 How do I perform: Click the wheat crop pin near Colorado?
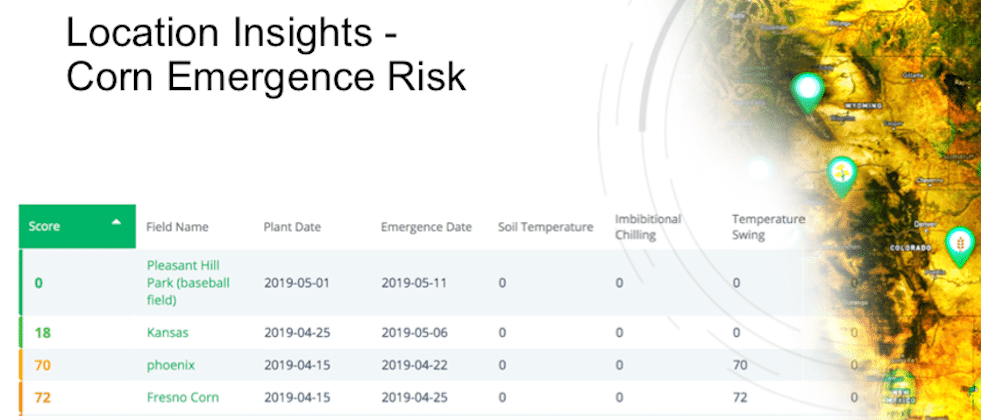[x=960, y=247]
